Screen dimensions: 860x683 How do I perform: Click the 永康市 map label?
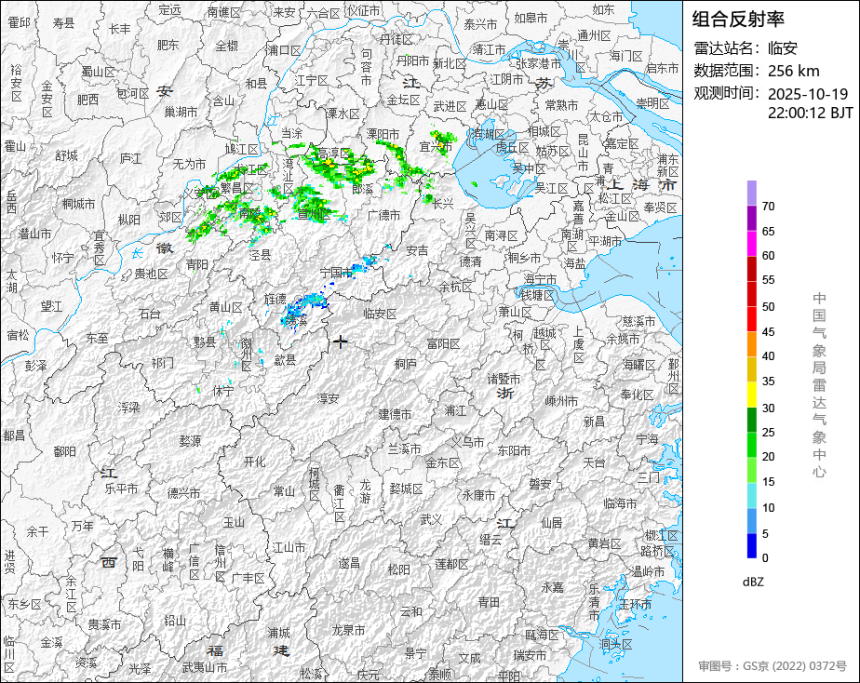click(479, 495)
